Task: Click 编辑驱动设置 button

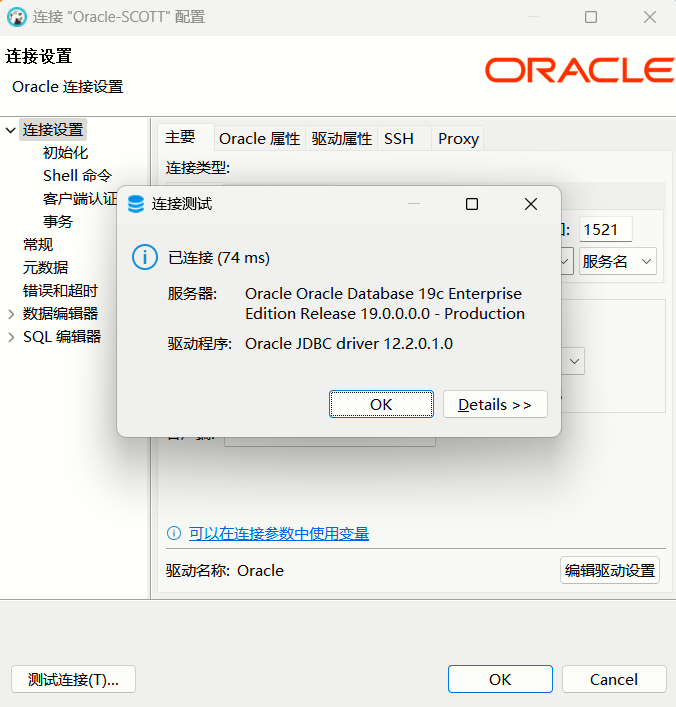Action: point(610,570)
